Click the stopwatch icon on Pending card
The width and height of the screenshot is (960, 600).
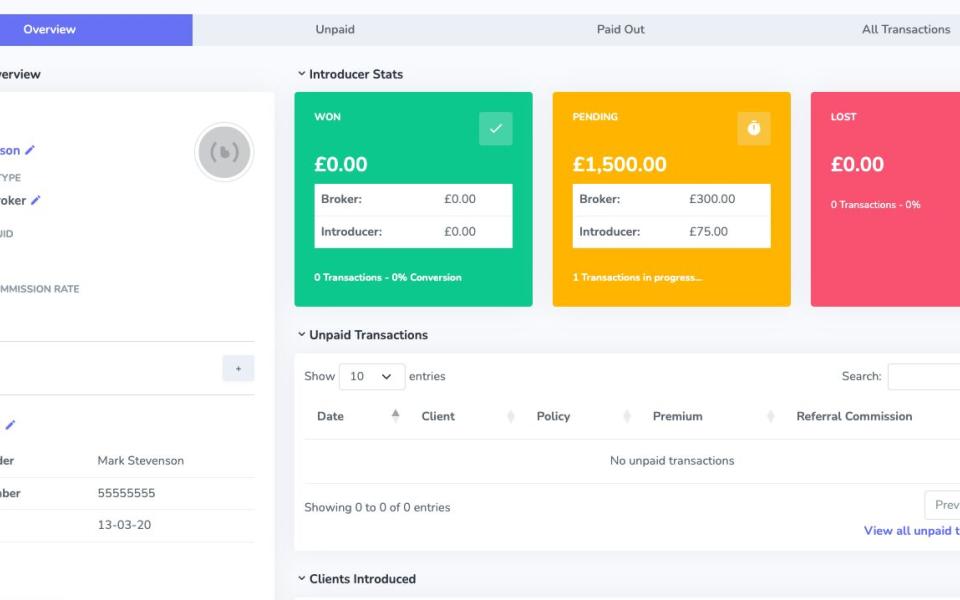click(x=754, y=129)
